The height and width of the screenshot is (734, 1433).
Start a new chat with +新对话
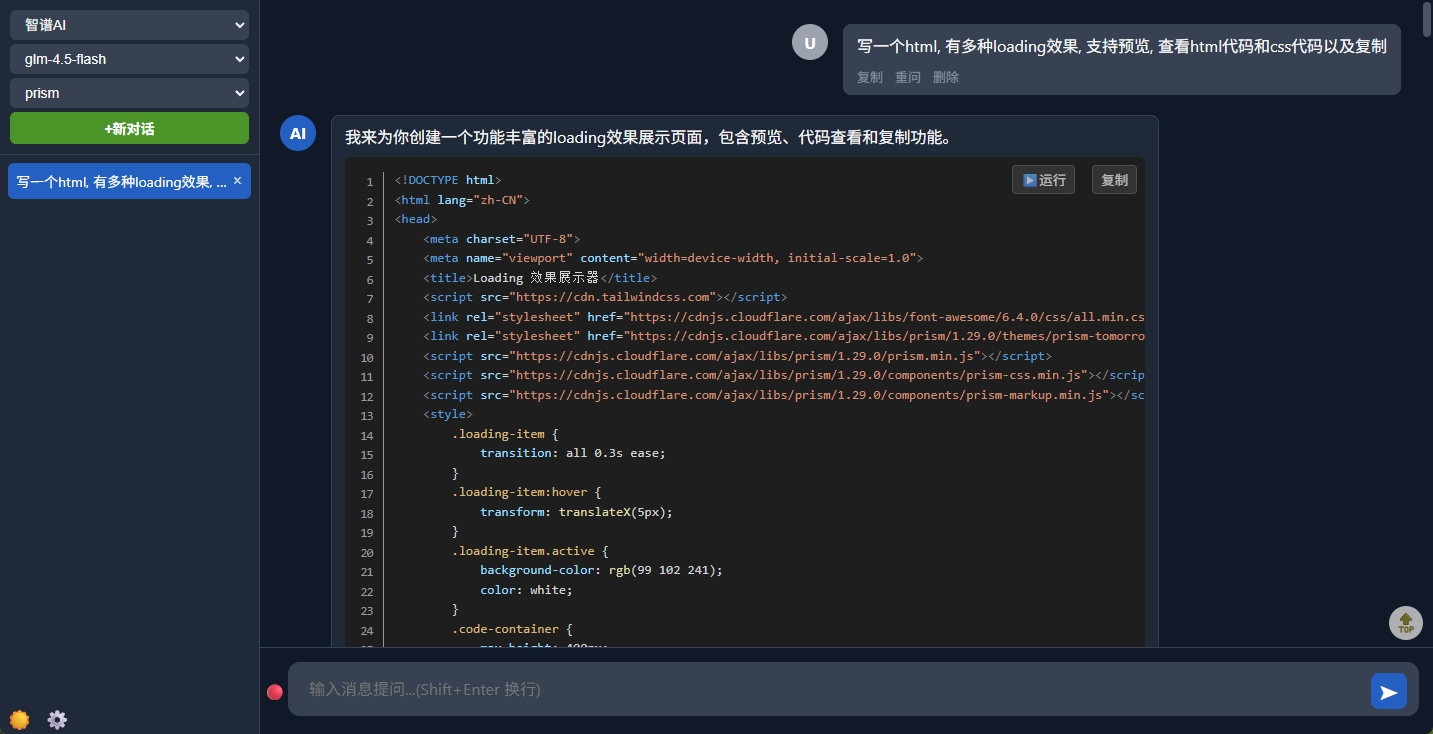click(x=129, y=128)
